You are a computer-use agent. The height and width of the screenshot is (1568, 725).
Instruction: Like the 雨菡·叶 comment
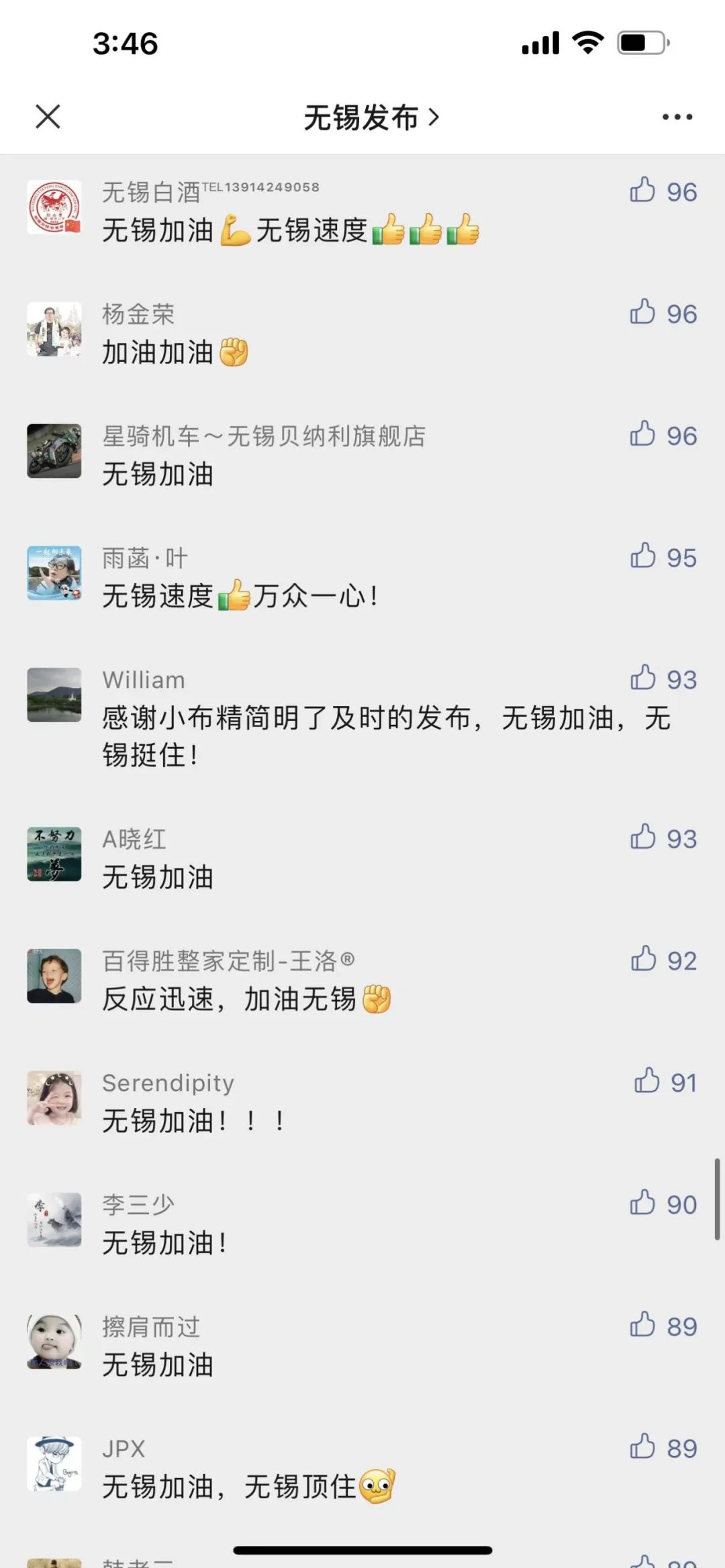[x=642, y=556]
